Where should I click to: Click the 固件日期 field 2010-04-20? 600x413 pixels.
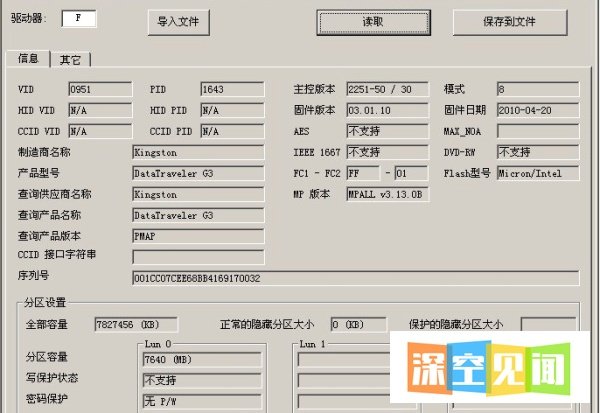[538, 110]
